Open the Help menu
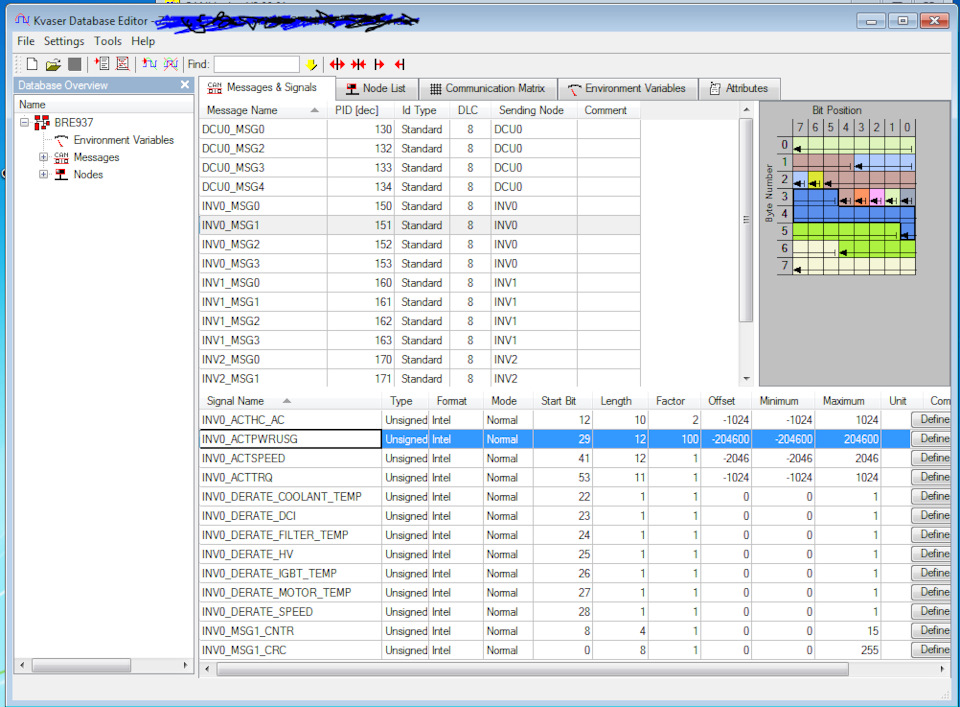The width and height of the screenshot is (960, 707). click(x=143, y=41)
